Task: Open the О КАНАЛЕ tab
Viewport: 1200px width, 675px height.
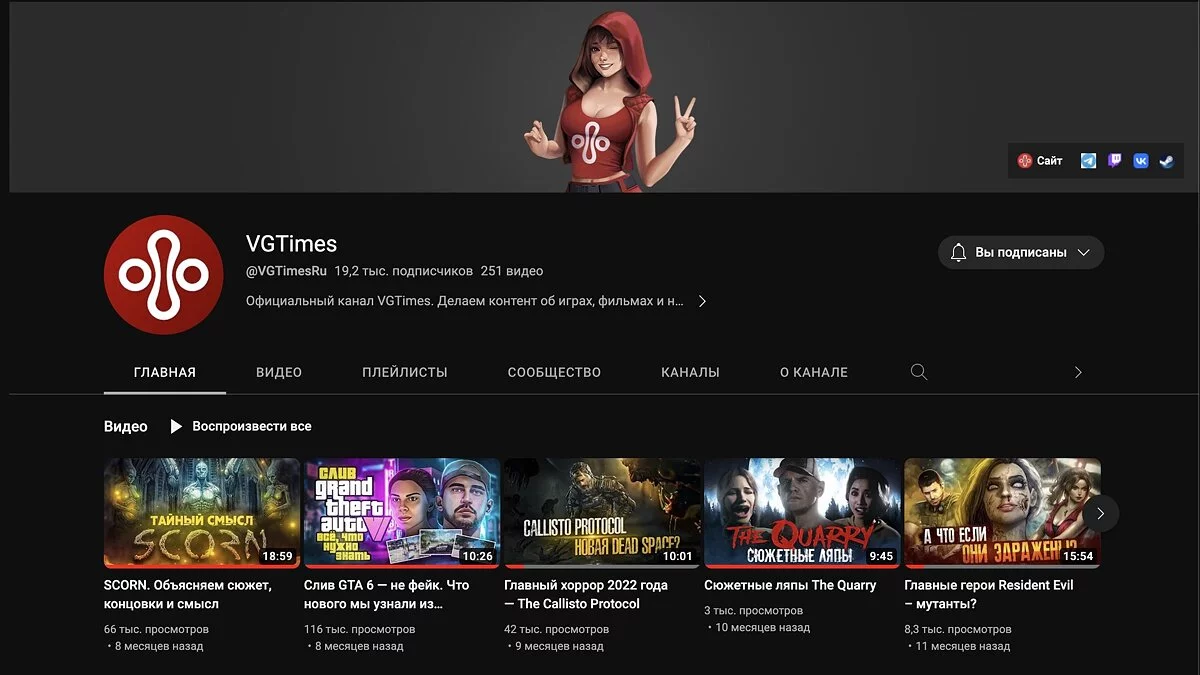Action: point(813,372)
